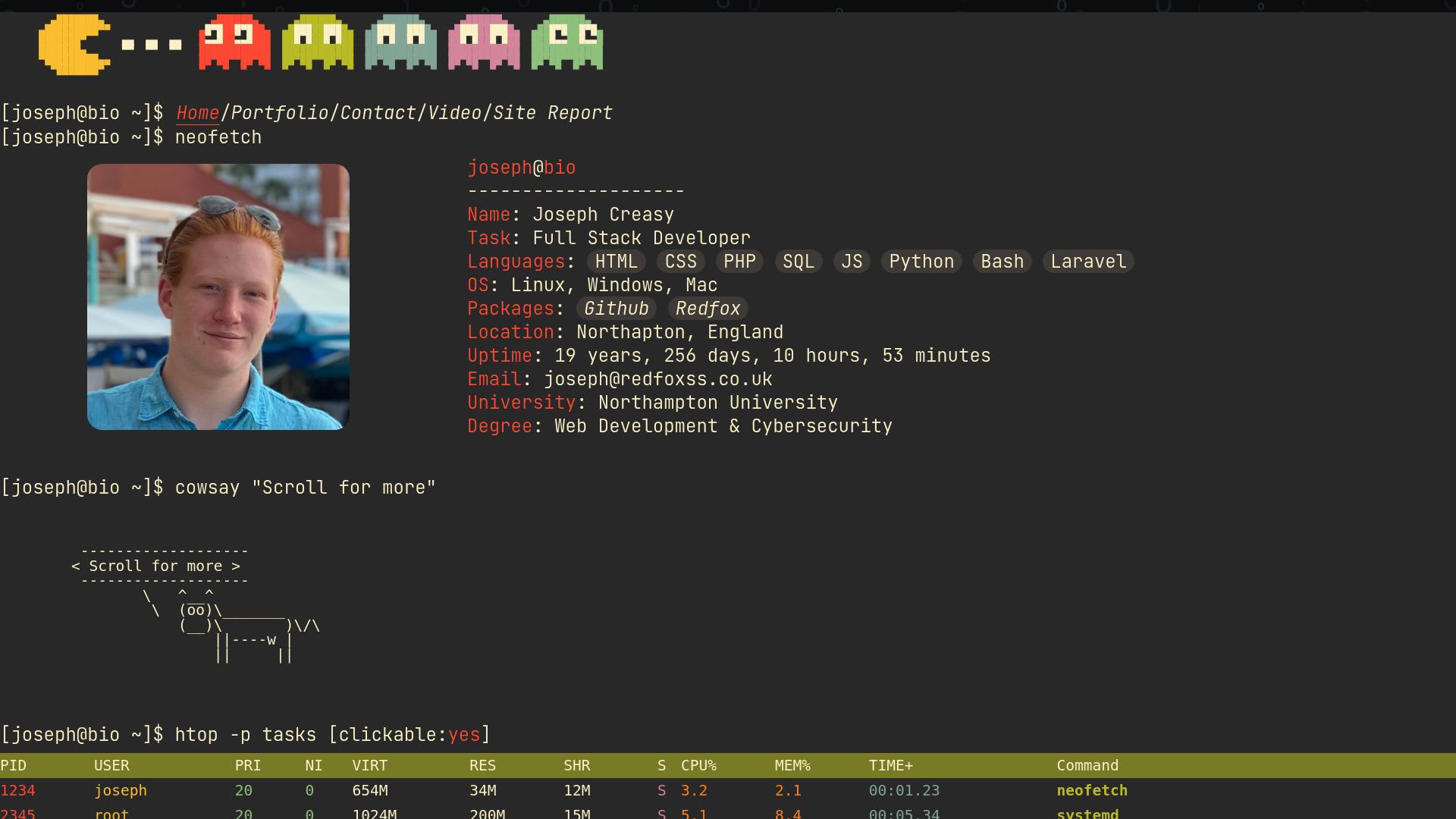Image resolution: width=1456 pixels, height=819 pixels.
Task: Open the Site Report link
Action: pos(552,113)
